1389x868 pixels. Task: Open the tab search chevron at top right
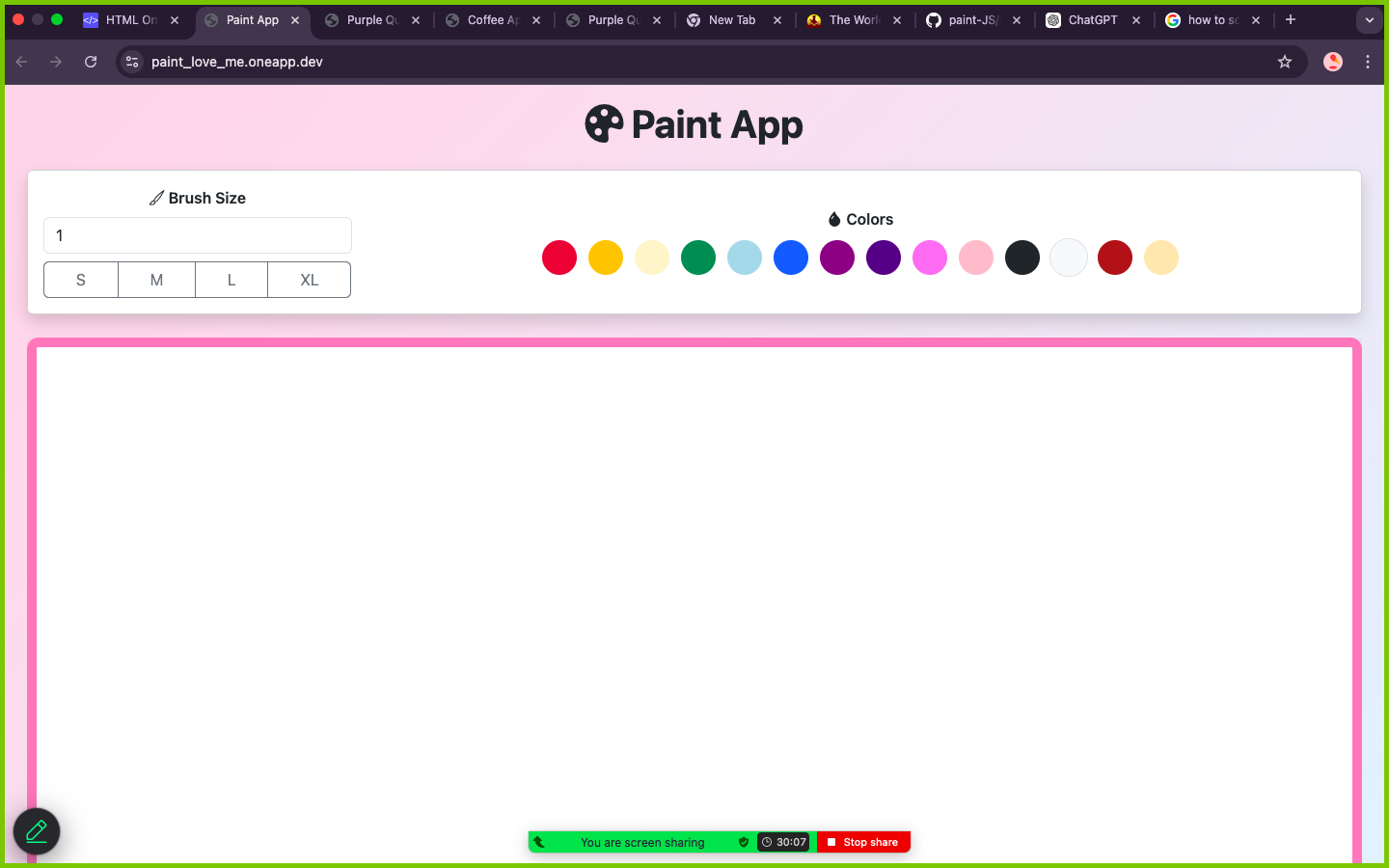pos(1369,19)
